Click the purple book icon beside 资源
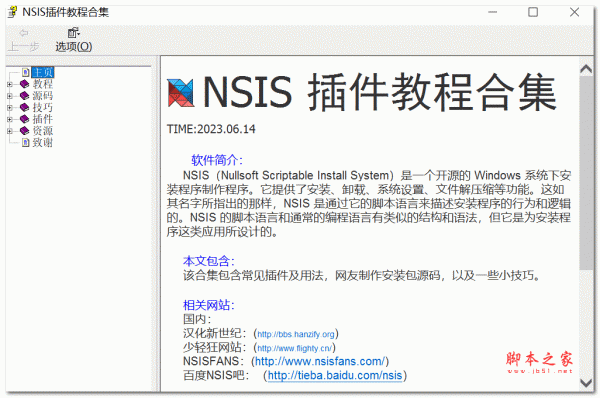Viewport: 600px width, 398px height. pos(24,131)
